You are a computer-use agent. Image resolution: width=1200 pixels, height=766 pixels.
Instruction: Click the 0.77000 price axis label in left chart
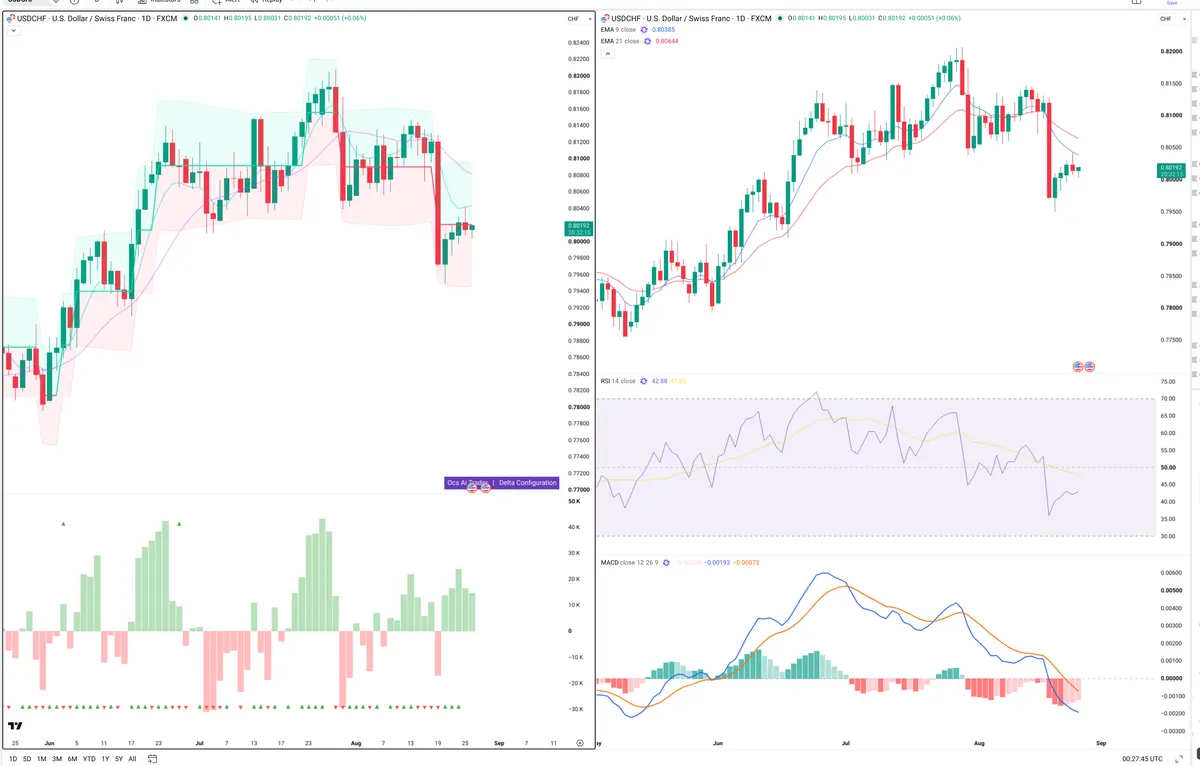578,490
